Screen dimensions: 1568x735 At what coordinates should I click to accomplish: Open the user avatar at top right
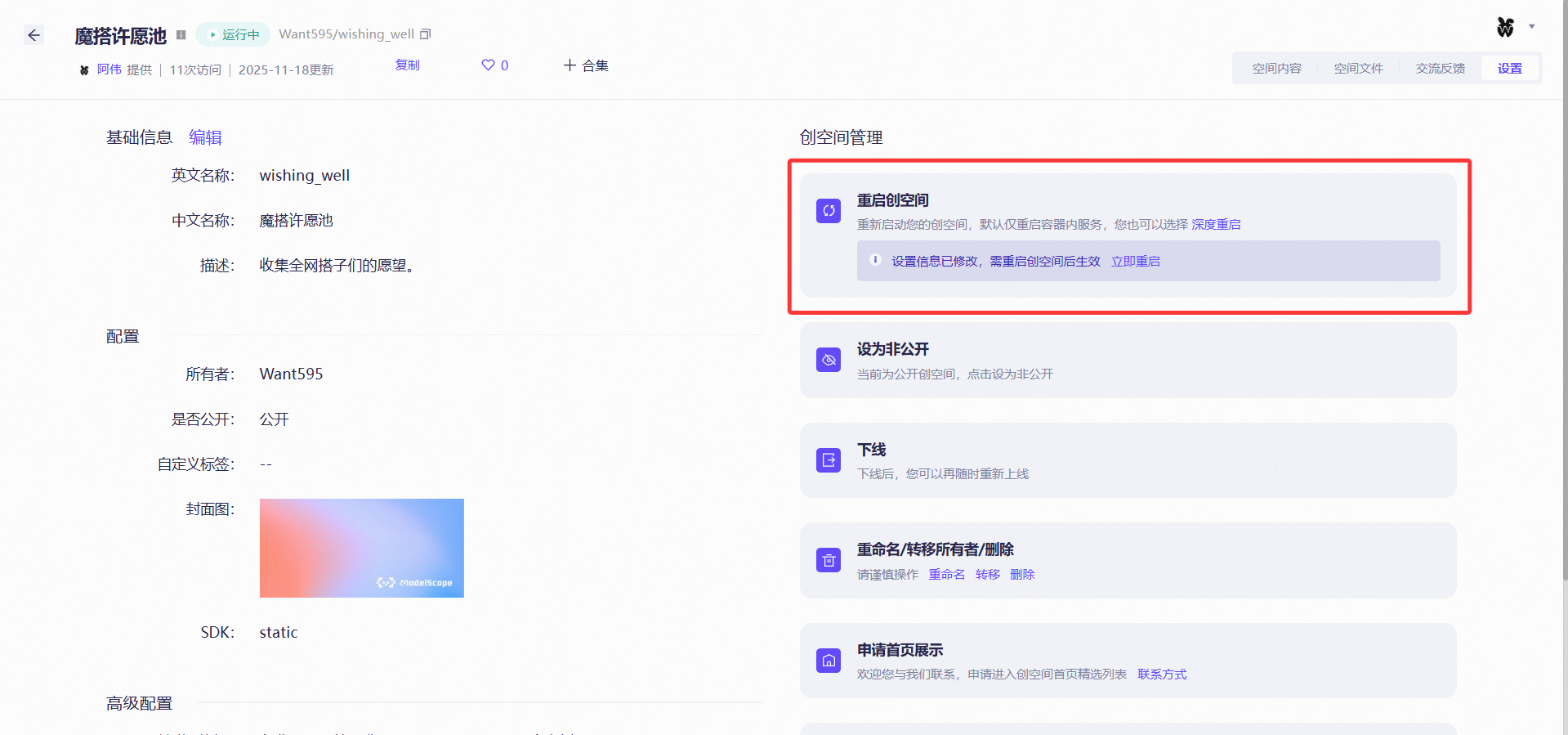[x=1505, y=27]
